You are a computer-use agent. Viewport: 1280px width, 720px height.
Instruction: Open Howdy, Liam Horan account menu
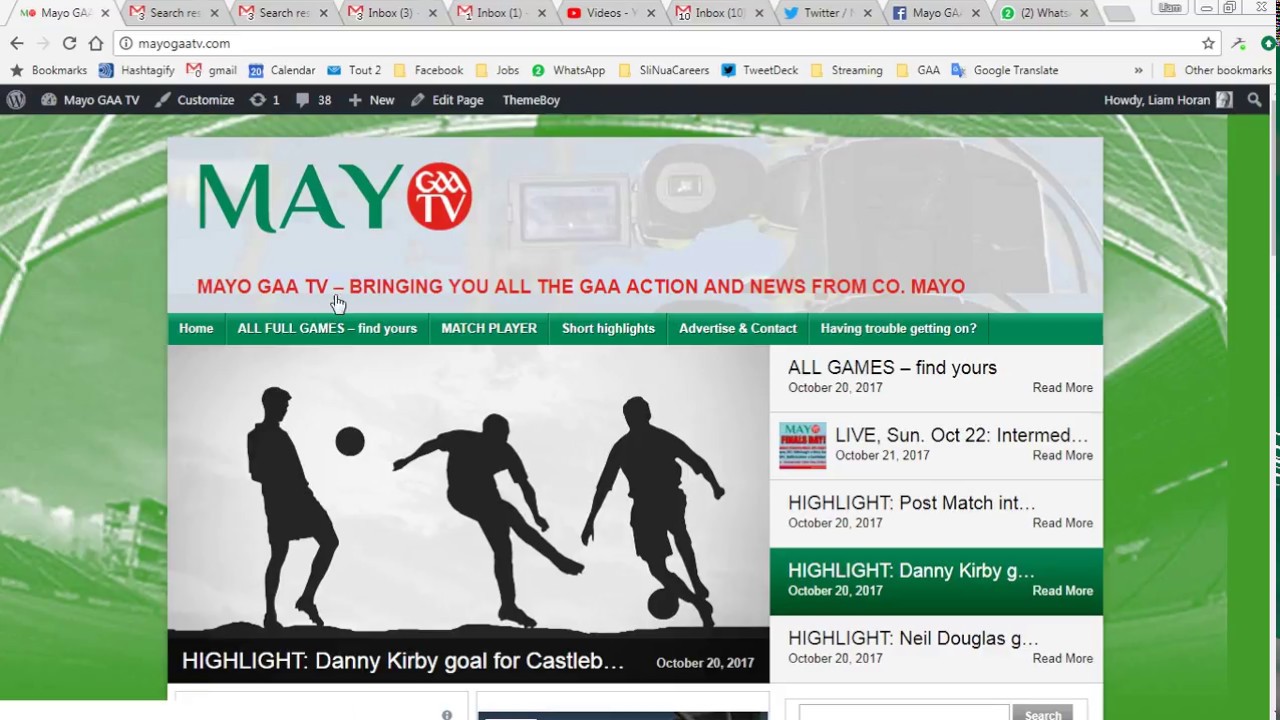pyautogui.click(x=1168, y=100)
